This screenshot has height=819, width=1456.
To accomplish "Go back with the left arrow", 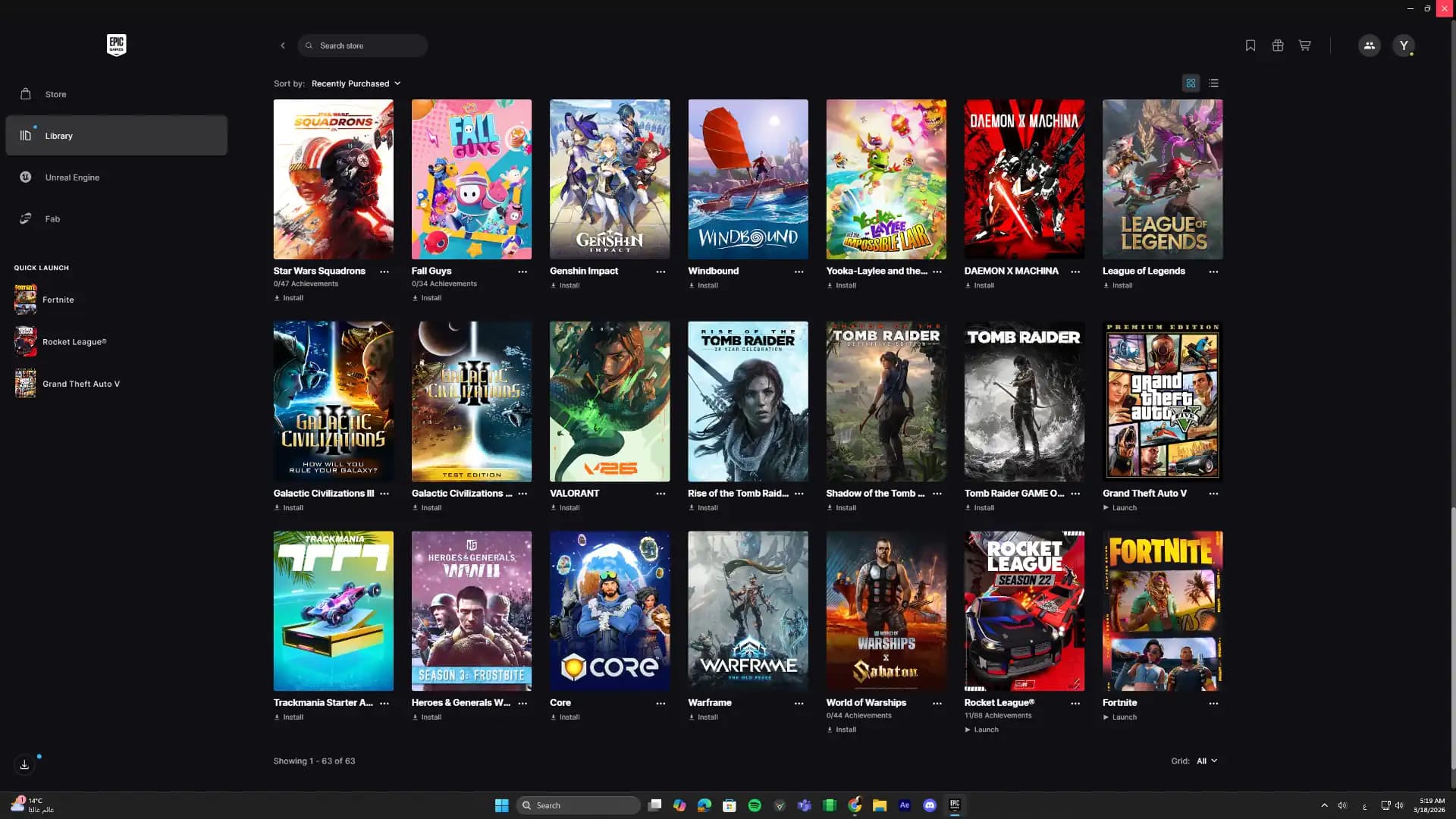I will click(283, 45).
